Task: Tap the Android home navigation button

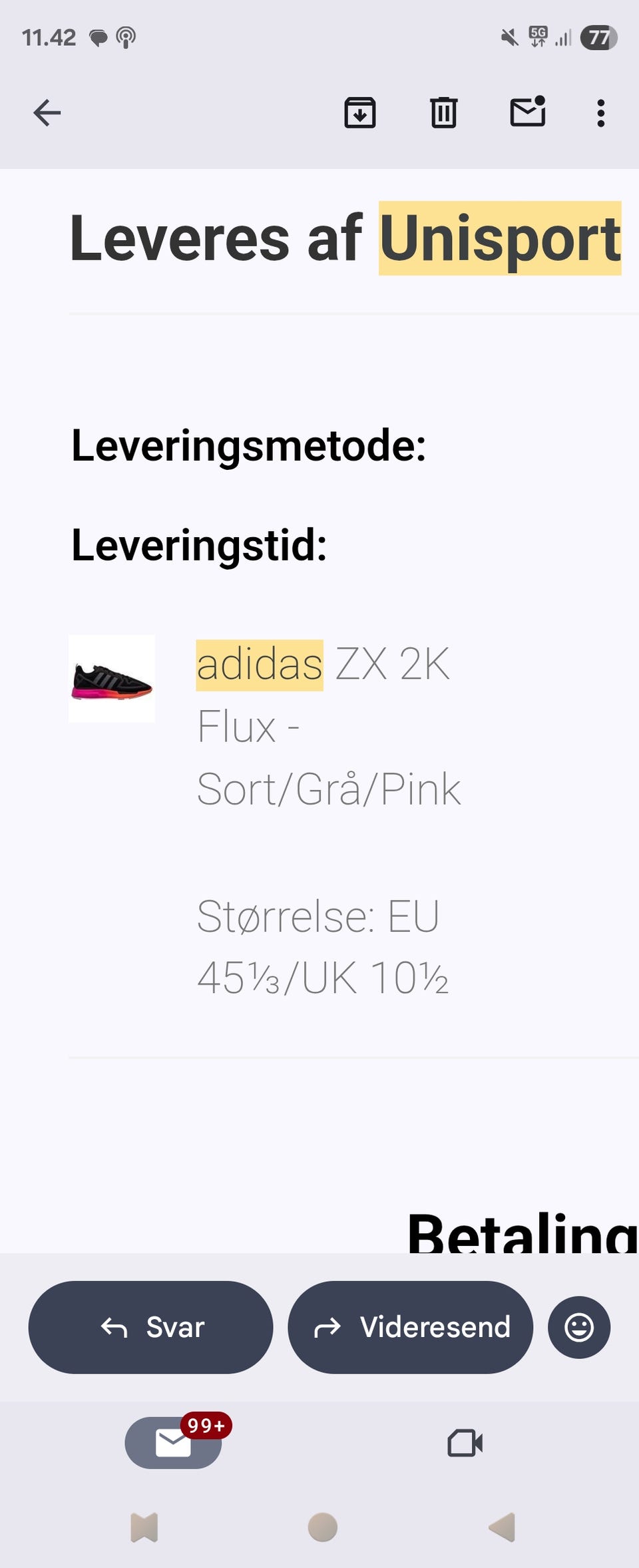Action: click(x=323, y=1527)
